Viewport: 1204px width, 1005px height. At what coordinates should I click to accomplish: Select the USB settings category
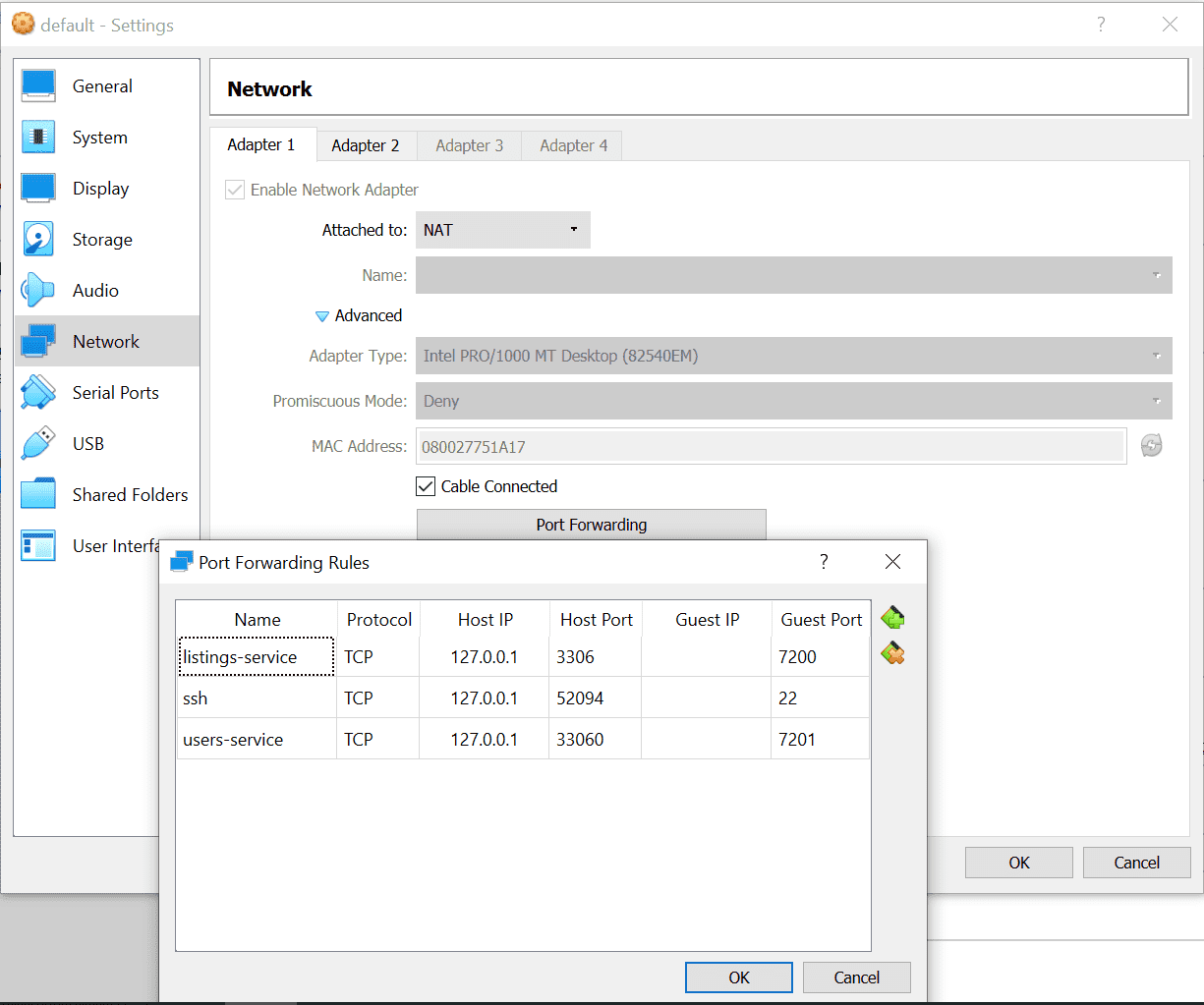(106, 444)
